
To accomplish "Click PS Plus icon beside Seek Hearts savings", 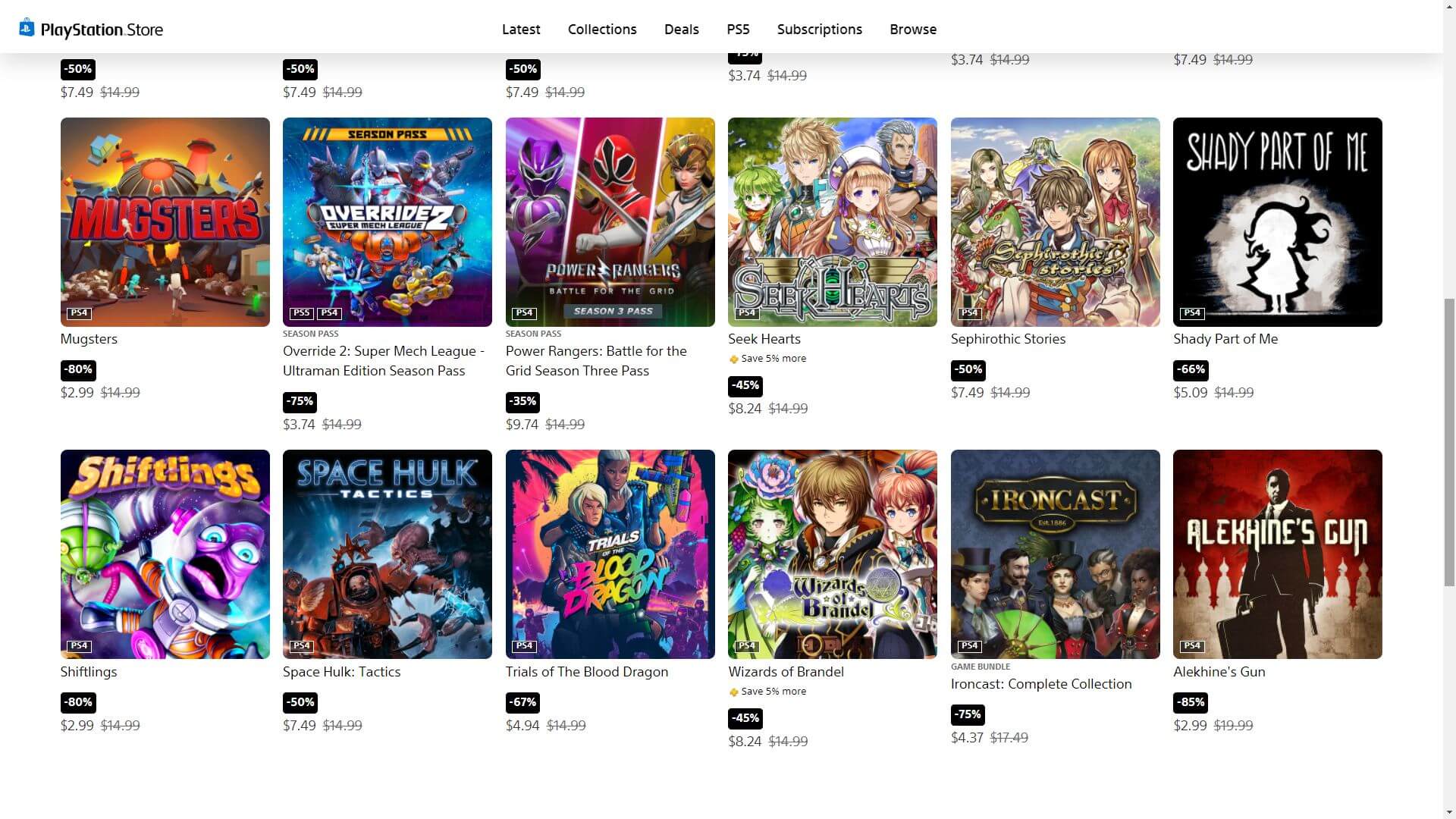I will (x=733, y=359).
